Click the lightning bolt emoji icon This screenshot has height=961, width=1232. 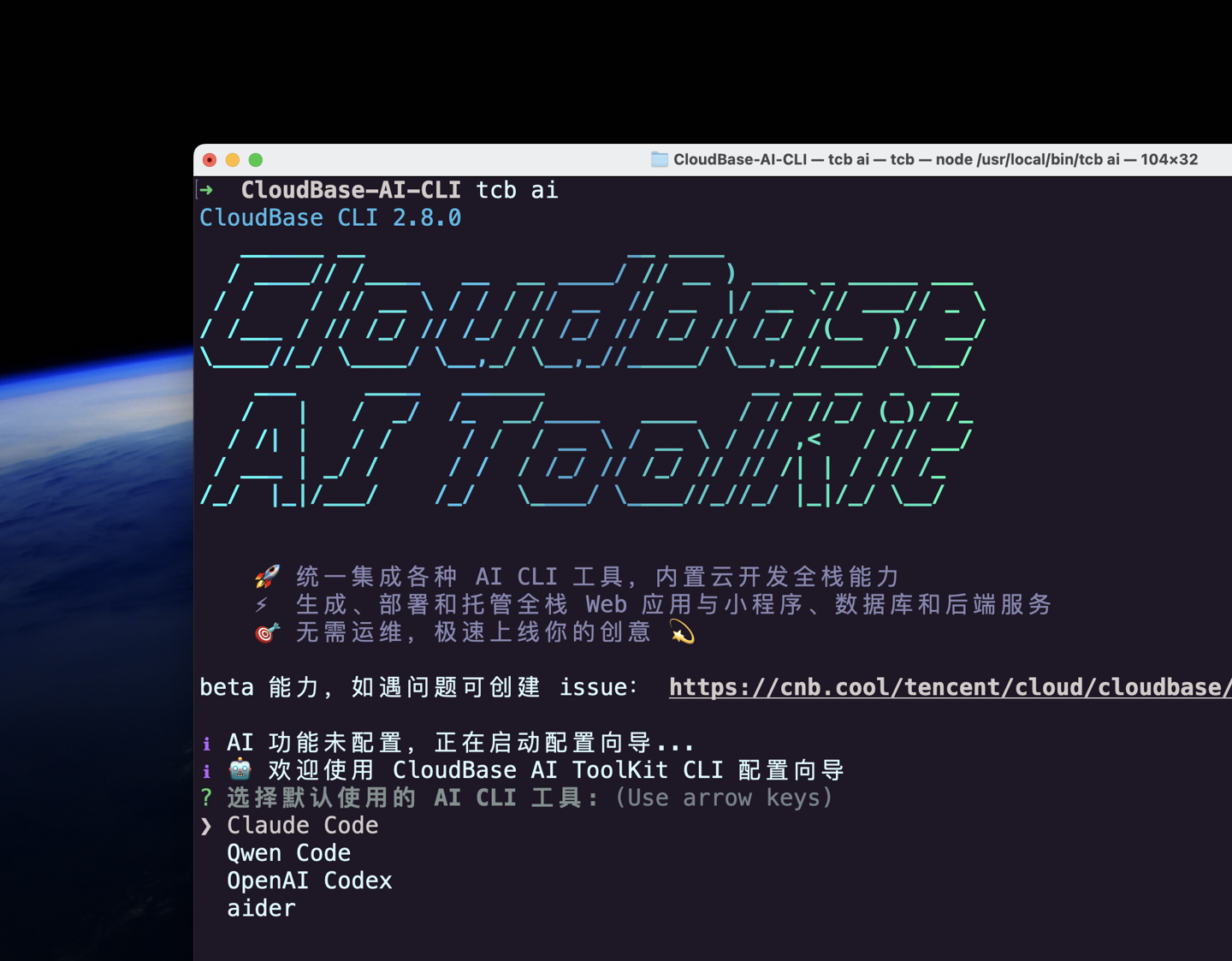pyautogui.click(x=261, y=603)
